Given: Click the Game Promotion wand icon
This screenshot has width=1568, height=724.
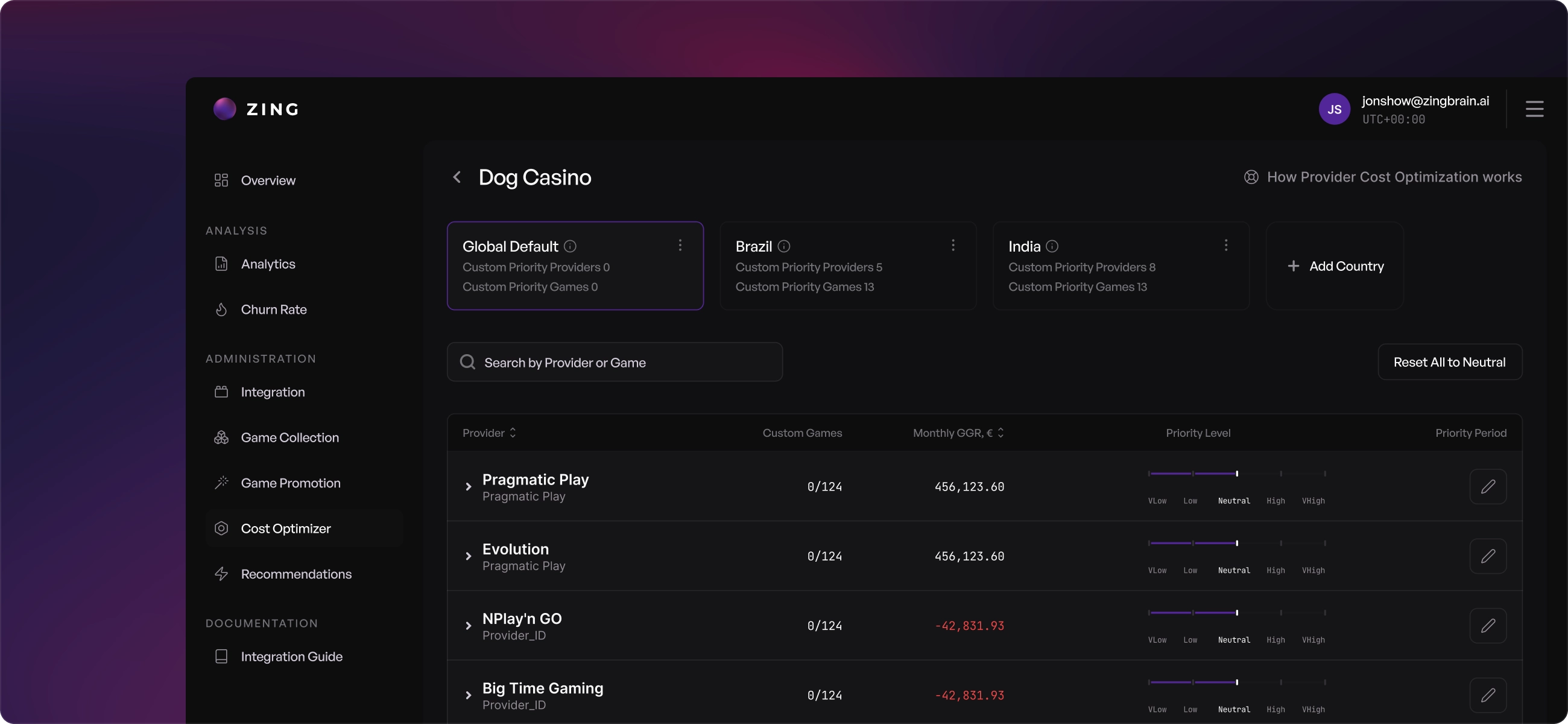Looking at the screenshot, I should click(x=221, y=483).
